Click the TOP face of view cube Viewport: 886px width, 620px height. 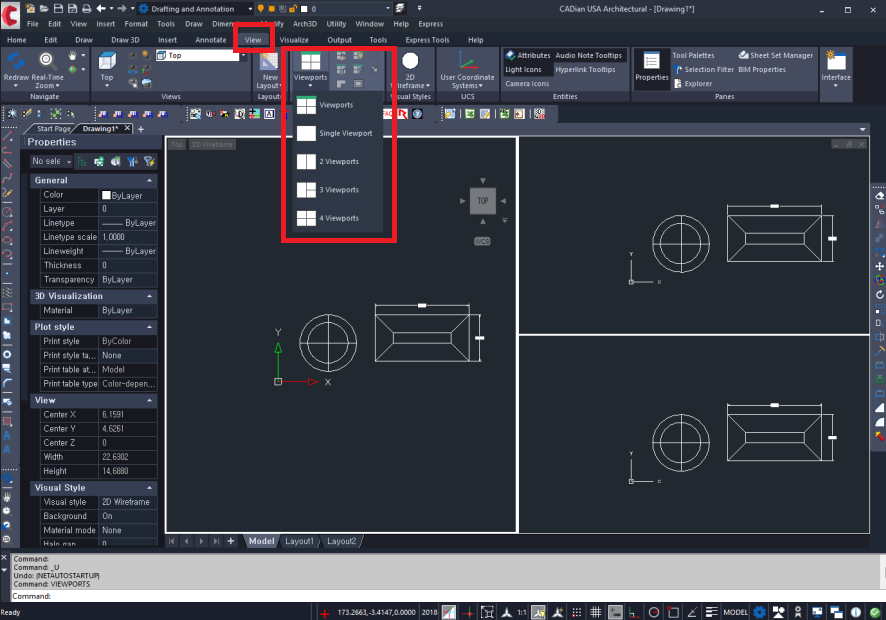483,201
